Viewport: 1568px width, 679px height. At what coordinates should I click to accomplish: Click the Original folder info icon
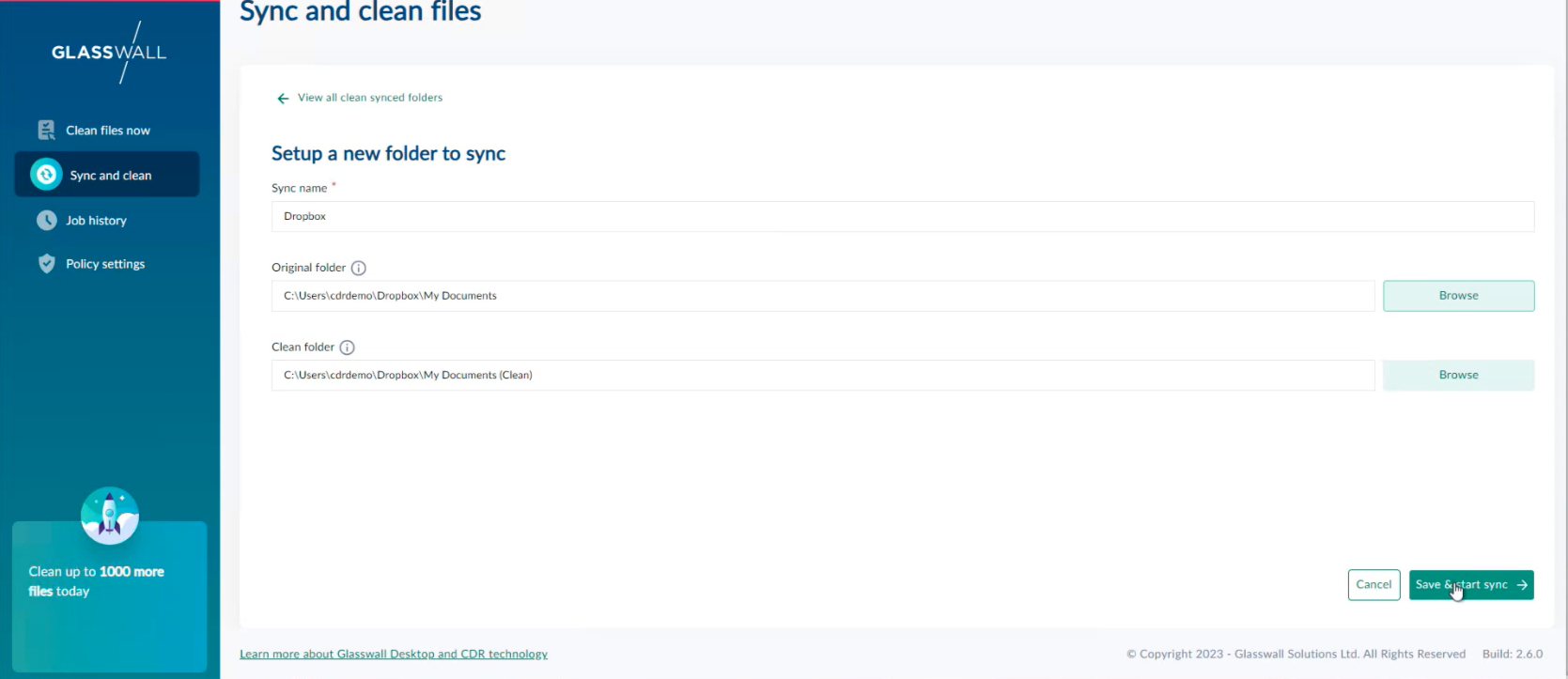[x=358, y=269]
